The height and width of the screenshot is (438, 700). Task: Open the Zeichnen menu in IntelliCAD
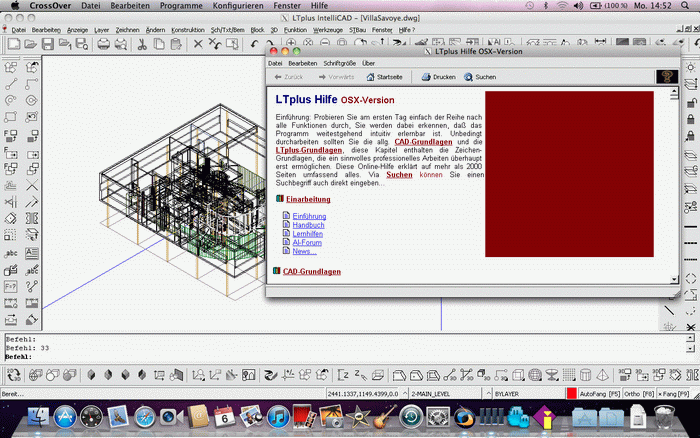(x=127, y=30)
